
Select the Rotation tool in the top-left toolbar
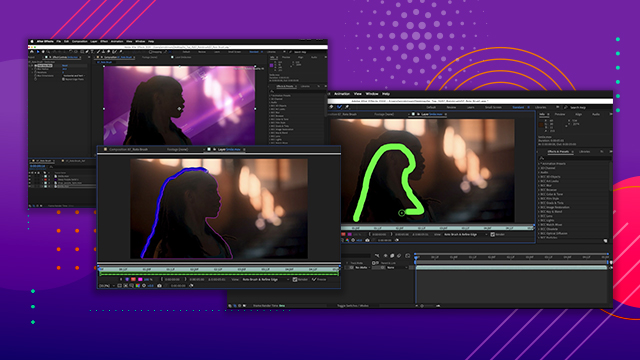tap(70, 52)
